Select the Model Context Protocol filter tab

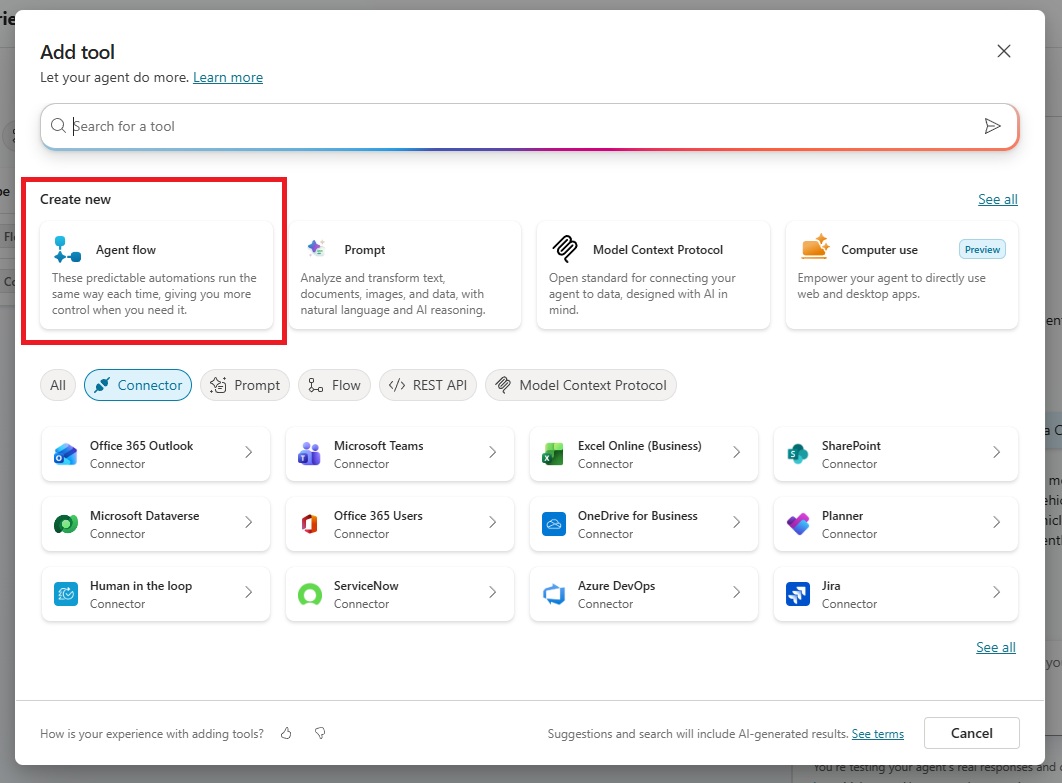click(581, 385)
